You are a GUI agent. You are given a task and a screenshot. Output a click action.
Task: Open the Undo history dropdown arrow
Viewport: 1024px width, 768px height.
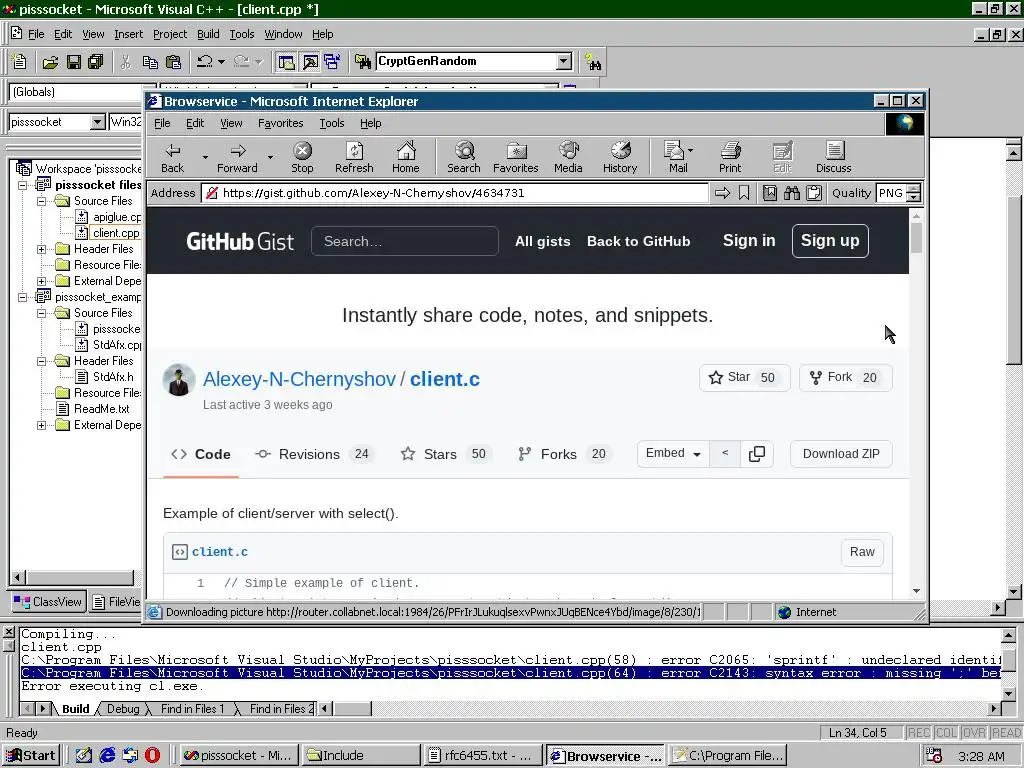(x=221, y=62)
